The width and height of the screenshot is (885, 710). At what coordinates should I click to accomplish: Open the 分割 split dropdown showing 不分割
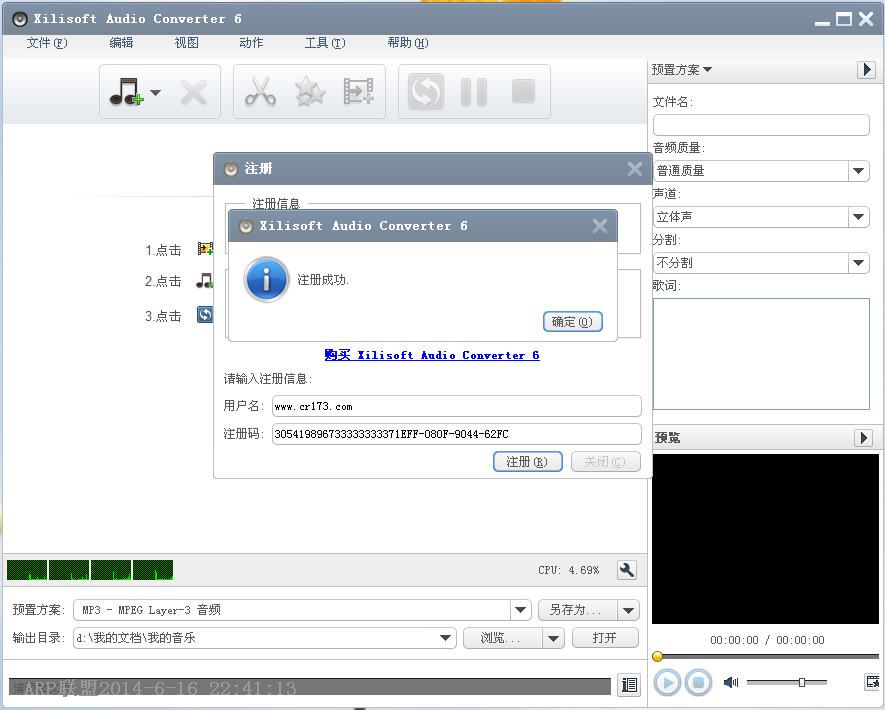point(859,262)
